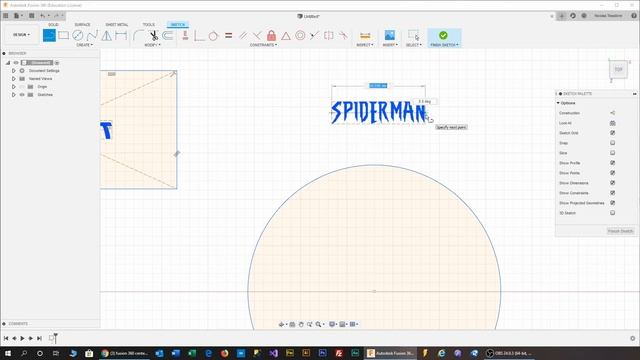
Task: Open the Insert dropdown menu
Action: (x=390, y=45)
